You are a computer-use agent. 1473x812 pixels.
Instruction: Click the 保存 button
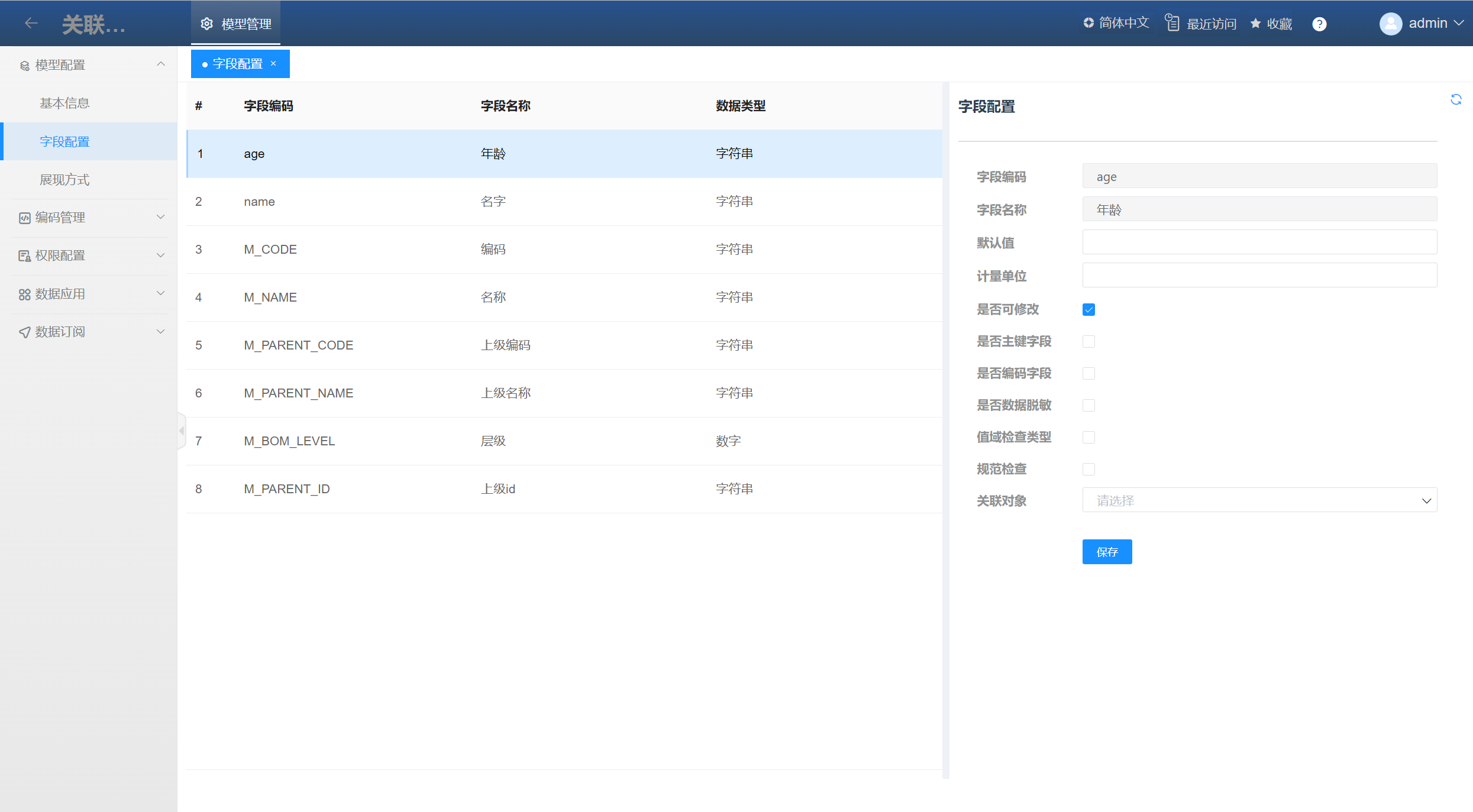(x=1107, y=551)
